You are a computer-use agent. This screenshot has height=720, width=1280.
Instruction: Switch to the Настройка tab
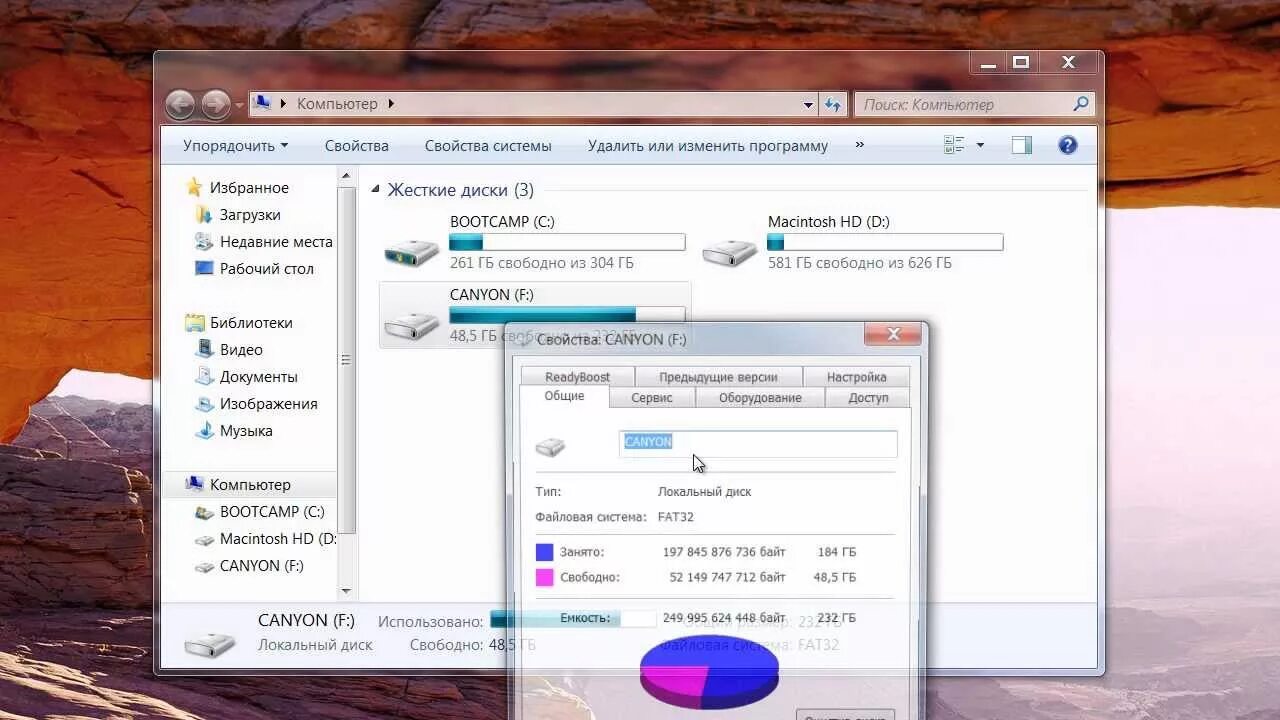click(x=857, y=377)
